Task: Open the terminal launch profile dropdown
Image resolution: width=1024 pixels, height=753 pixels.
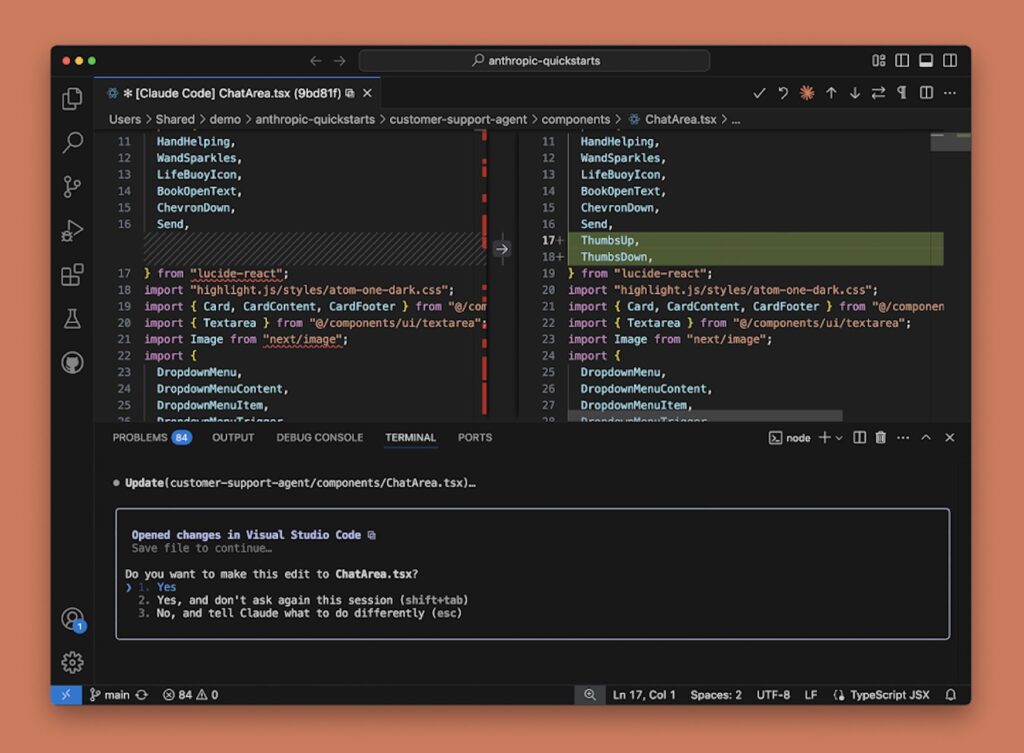Action: click(839, 438)
